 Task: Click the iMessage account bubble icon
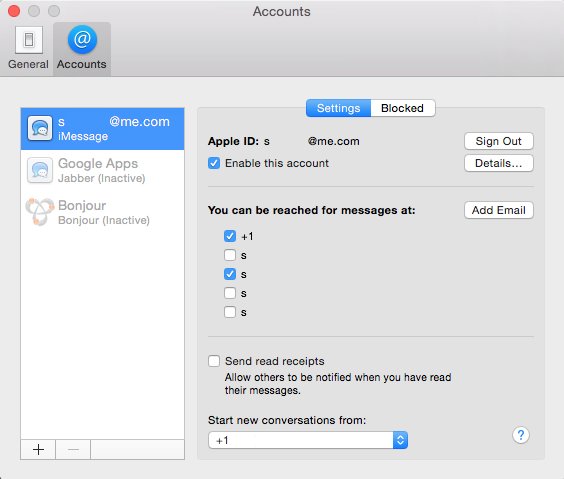point(40,128)
